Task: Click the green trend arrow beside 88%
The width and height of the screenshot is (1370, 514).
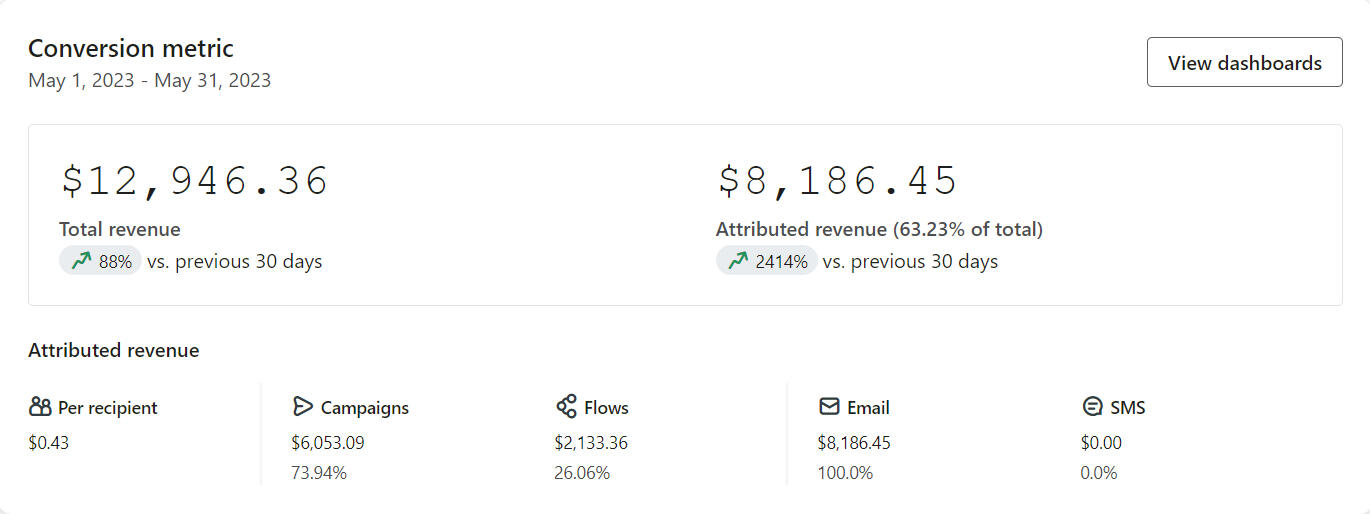Action: 81,261
